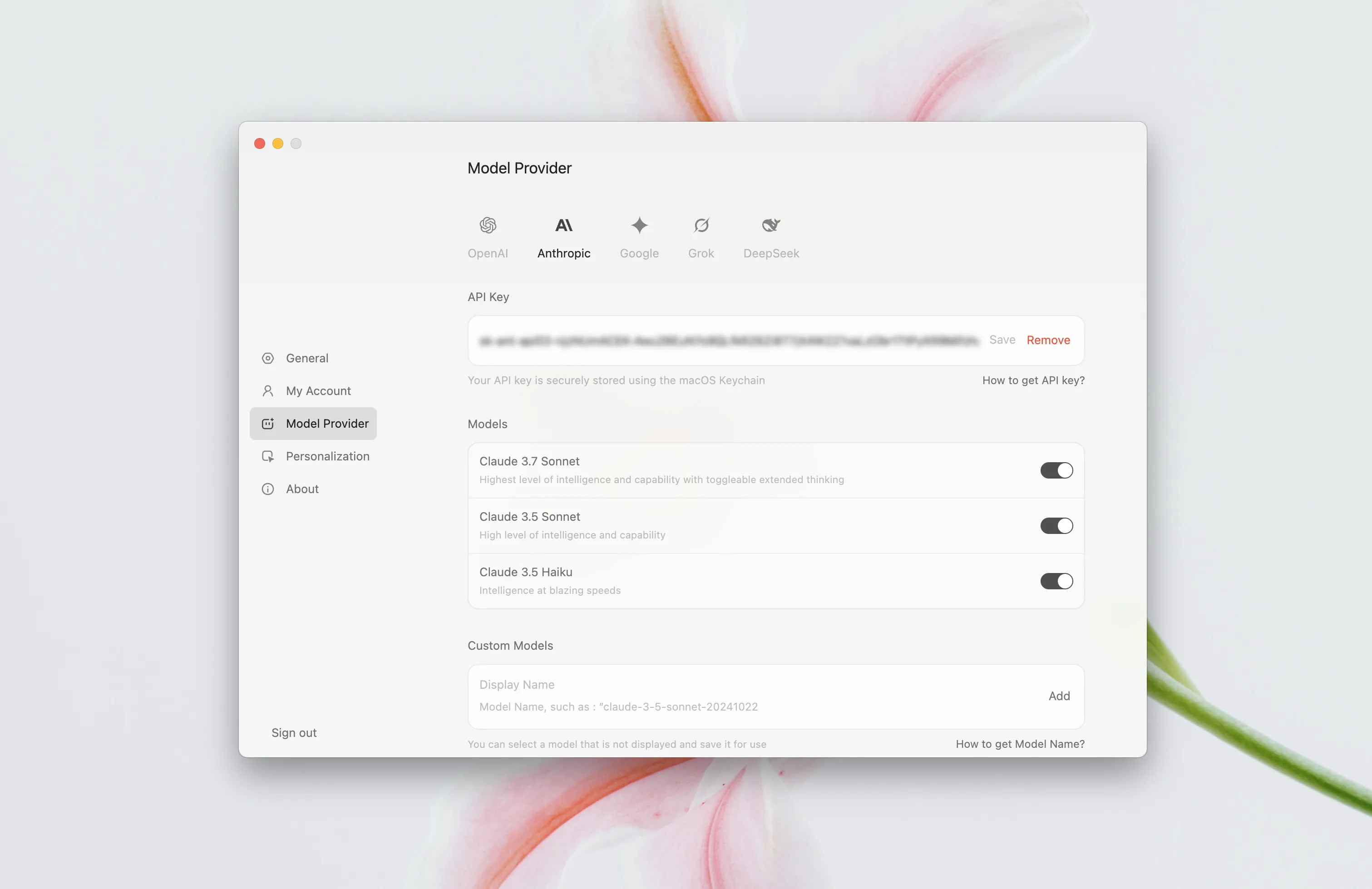Open the Personalization settings section
The image size is (1372, 889).
point(327,456)
